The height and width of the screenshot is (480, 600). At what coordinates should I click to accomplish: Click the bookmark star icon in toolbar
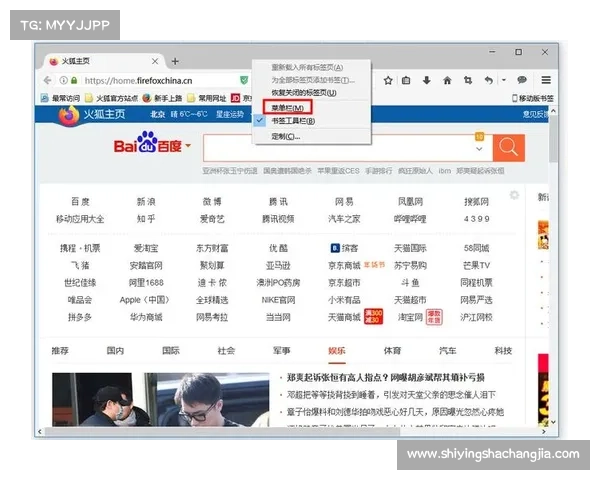(x=387, y=80)
